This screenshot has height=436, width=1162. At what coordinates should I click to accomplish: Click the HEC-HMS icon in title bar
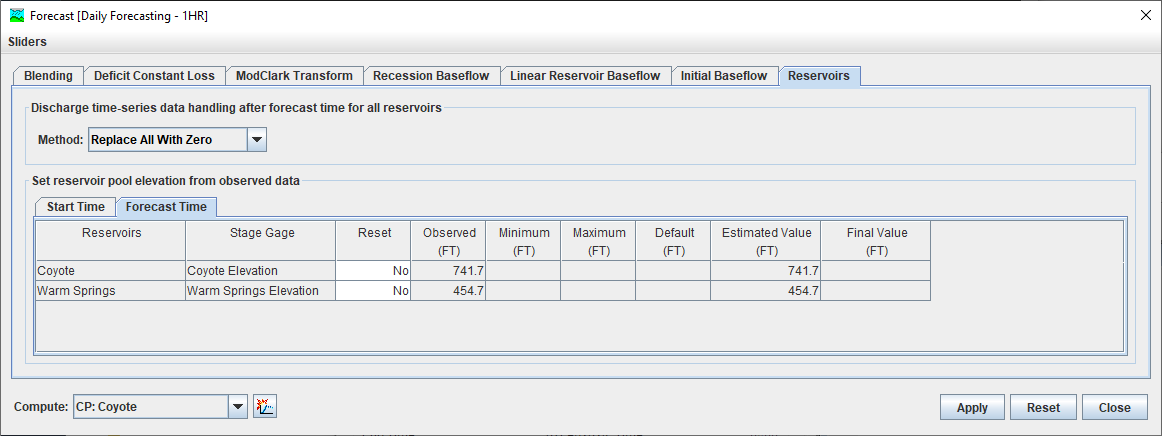tap(16, 16)
